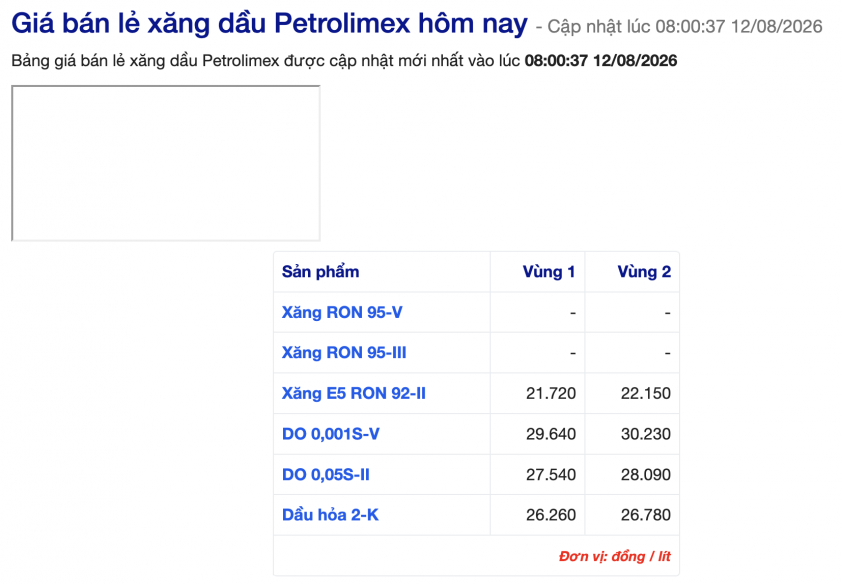
Task: Open the Dầu hỏa 2-K product link
Action: (330, 515)
